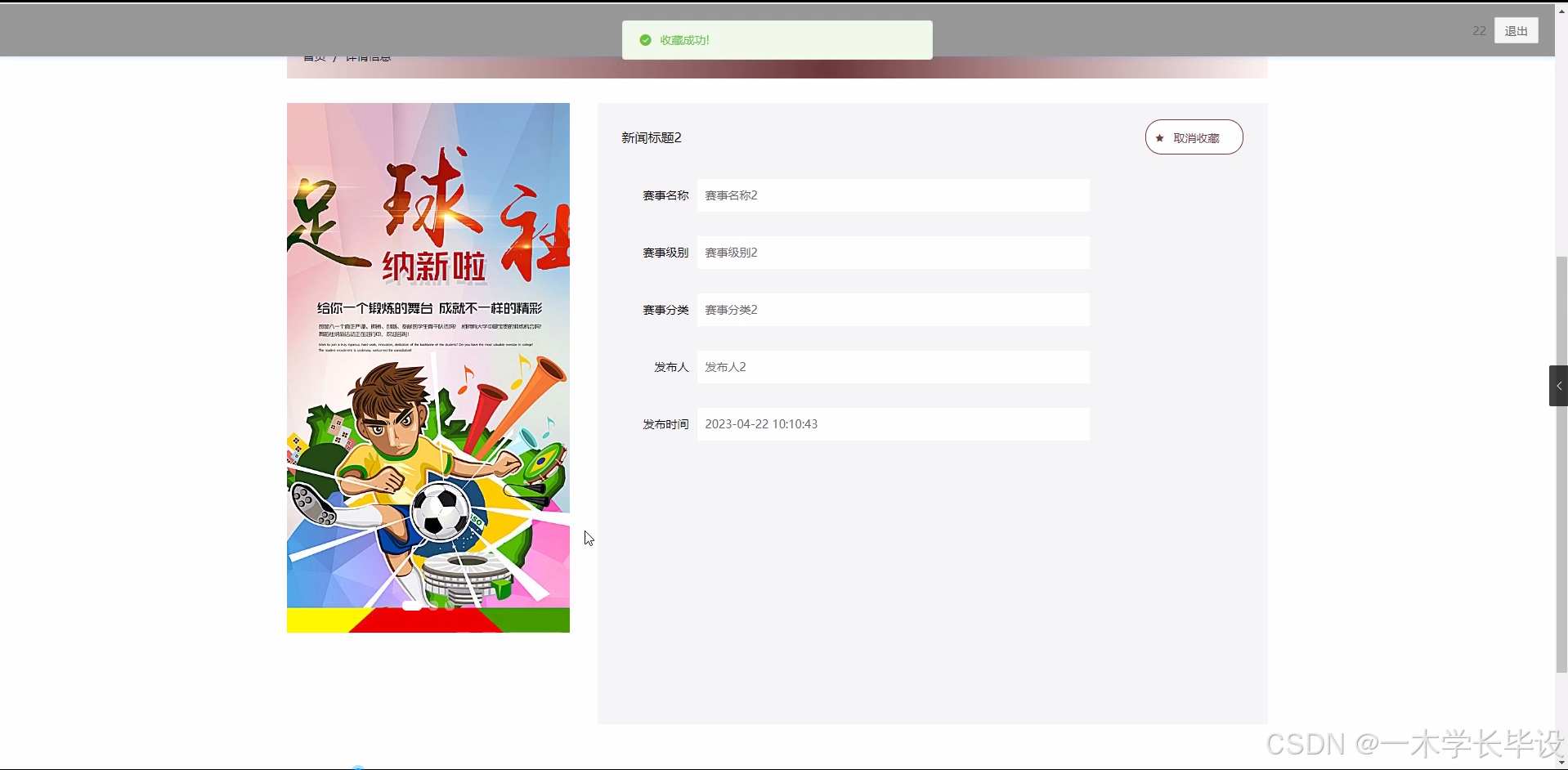Go to 首页 in the breadcrumb
The image size is (1568, 770).
(314, 56)
